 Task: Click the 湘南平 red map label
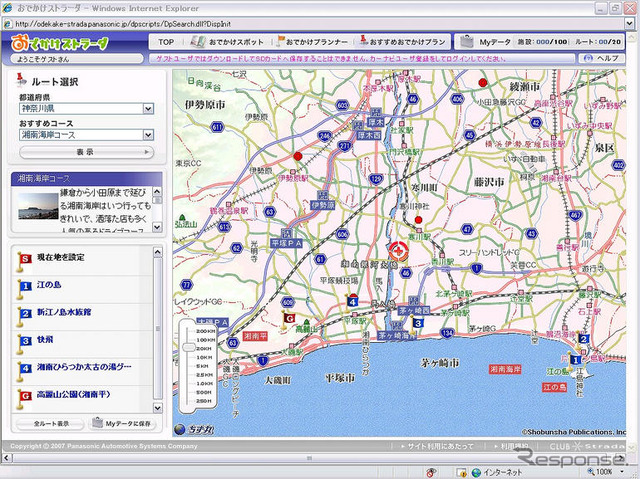click(x=255, y=336)
